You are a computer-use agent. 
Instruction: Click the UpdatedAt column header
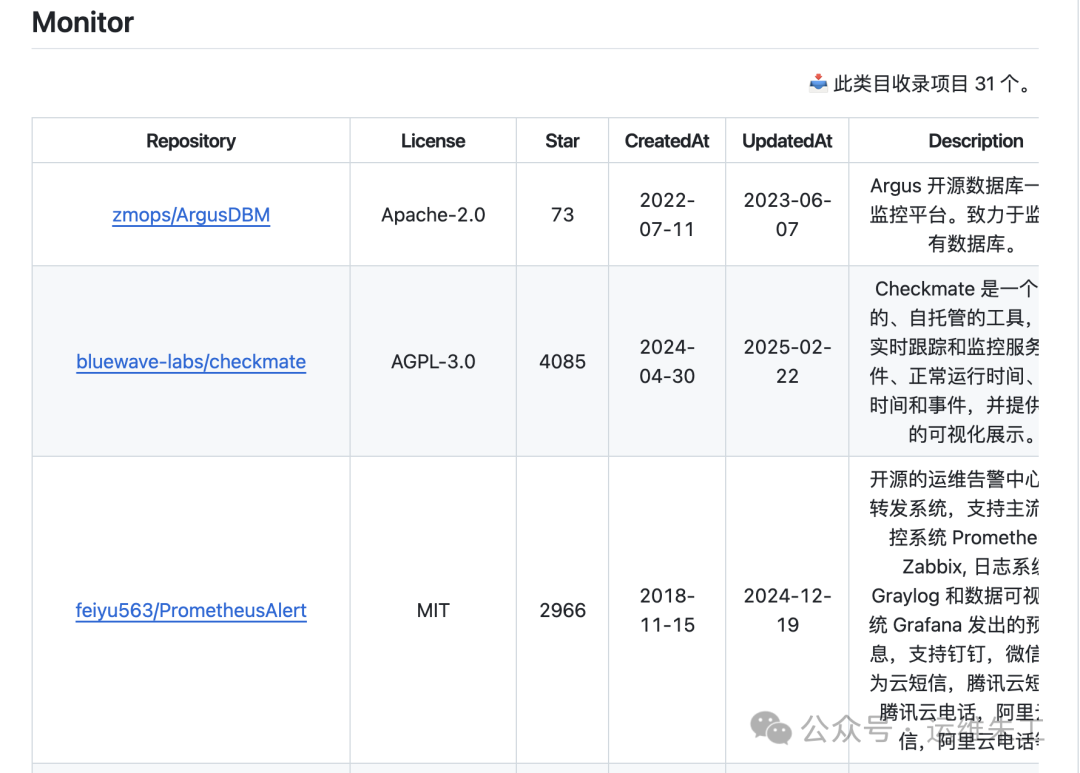click(787, 141)
